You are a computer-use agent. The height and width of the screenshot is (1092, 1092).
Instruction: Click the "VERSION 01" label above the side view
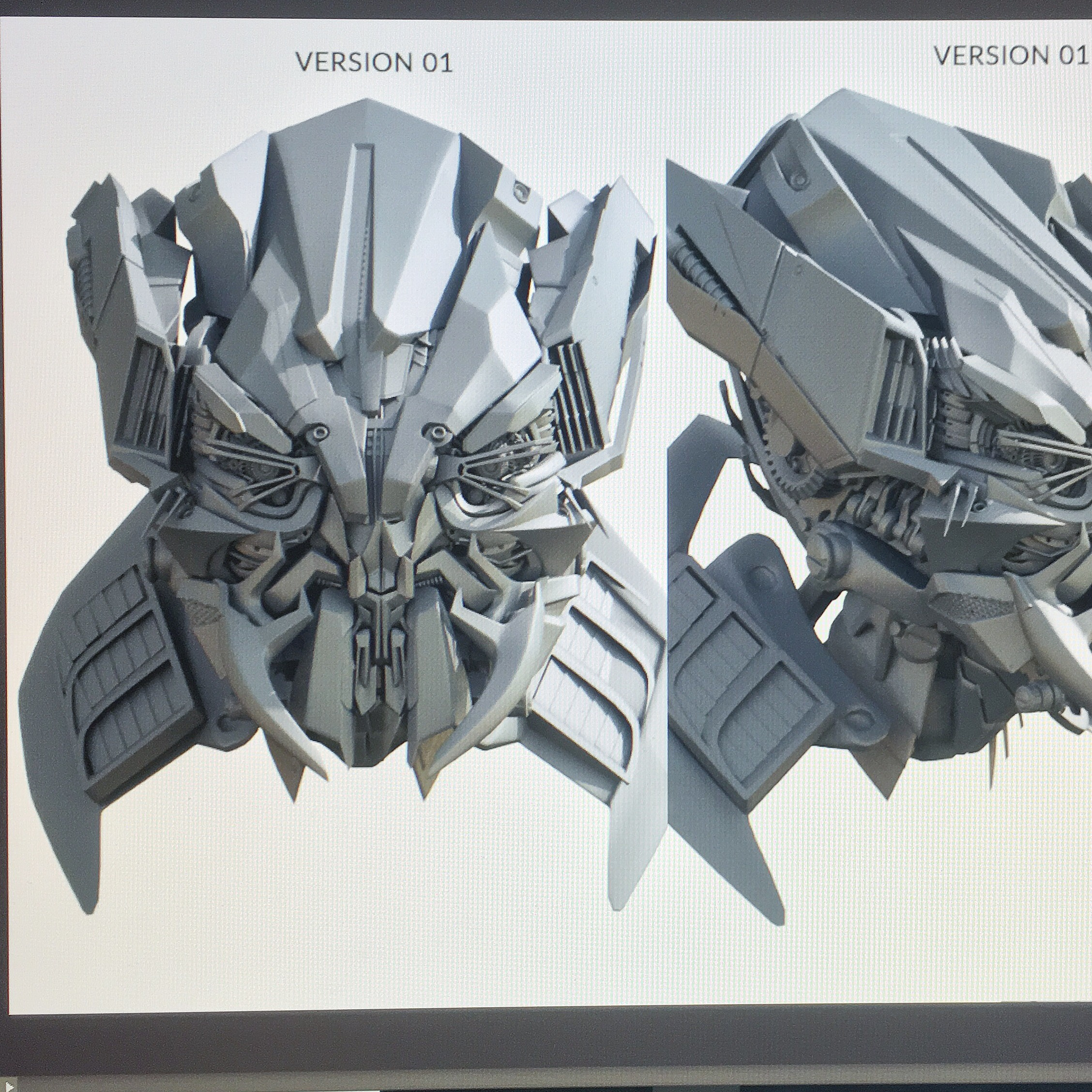[x=1011, y=55]
